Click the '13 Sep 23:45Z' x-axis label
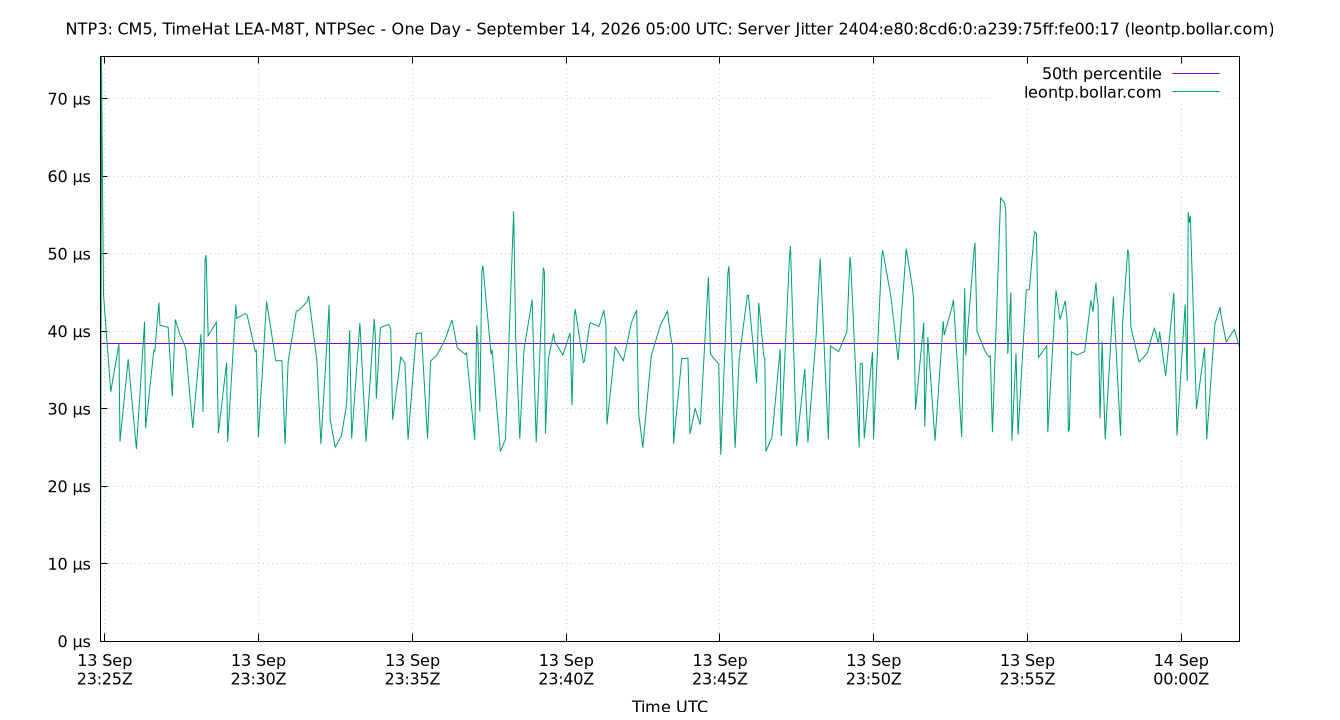This screenshot has height=720, width=1340. click(720, 669)
